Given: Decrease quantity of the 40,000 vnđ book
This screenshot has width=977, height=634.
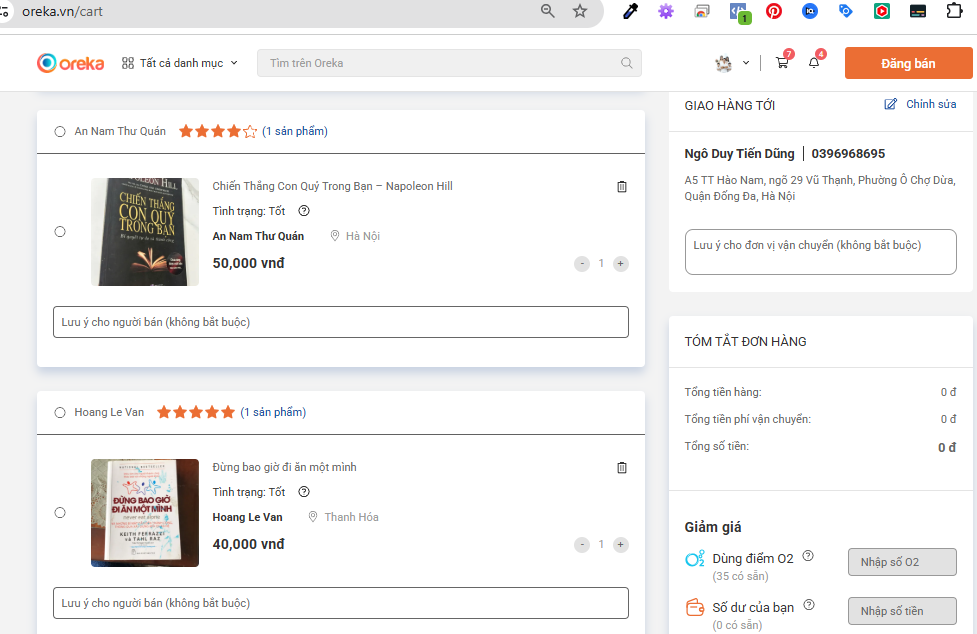Looking at the screenshot, I should [582, 545].
